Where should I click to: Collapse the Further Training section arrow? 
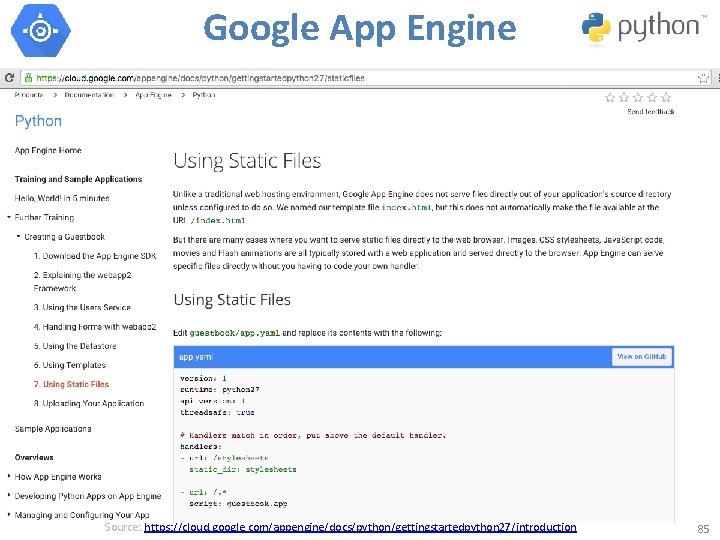[x=9, y=217]
